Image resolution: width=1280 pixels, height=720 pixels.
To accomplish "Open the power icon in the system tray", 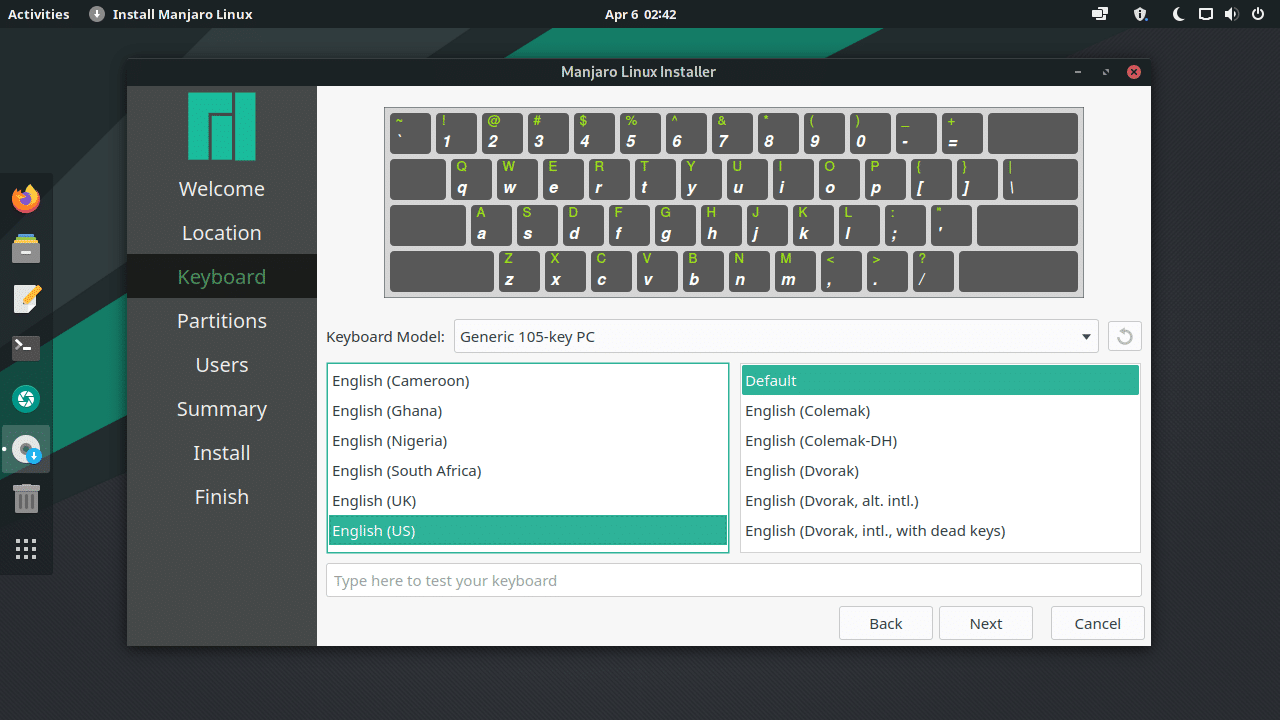I will (1258, 14).
